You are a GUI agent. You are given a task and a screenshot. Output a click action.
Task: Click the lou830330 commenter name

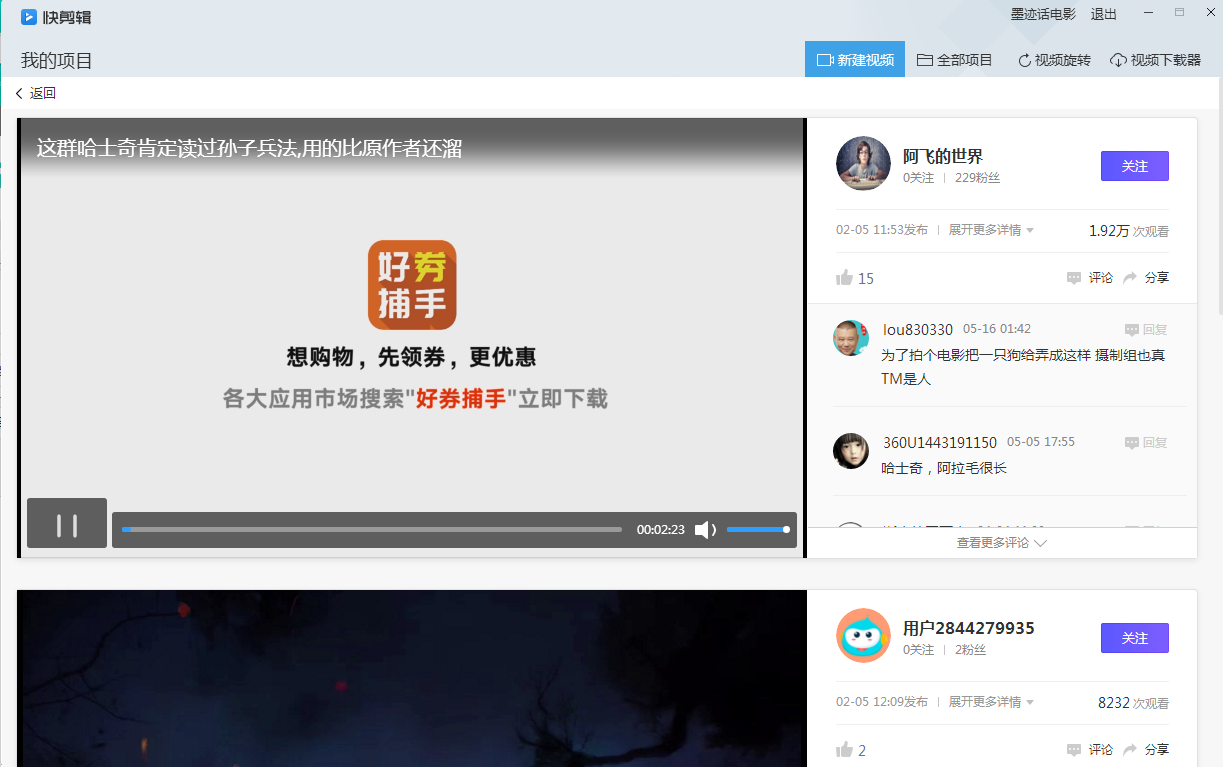coord(918,329)
